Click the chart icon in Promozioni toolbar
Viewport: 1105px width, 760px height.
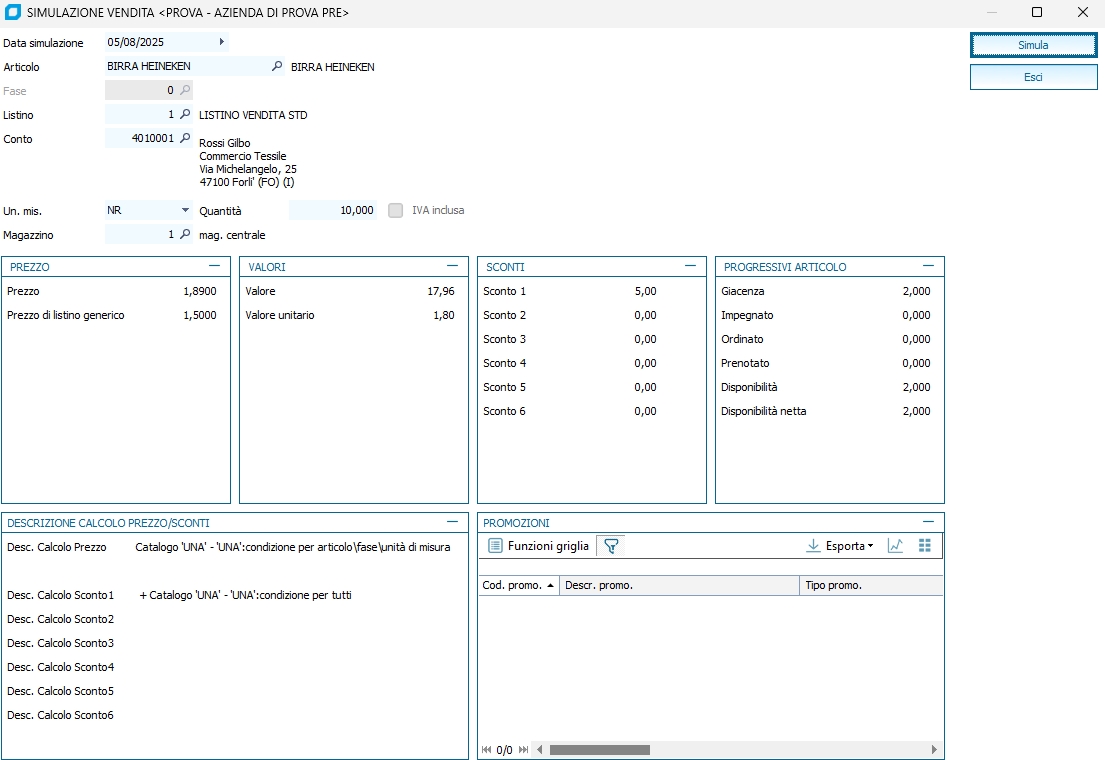point(895,546)
